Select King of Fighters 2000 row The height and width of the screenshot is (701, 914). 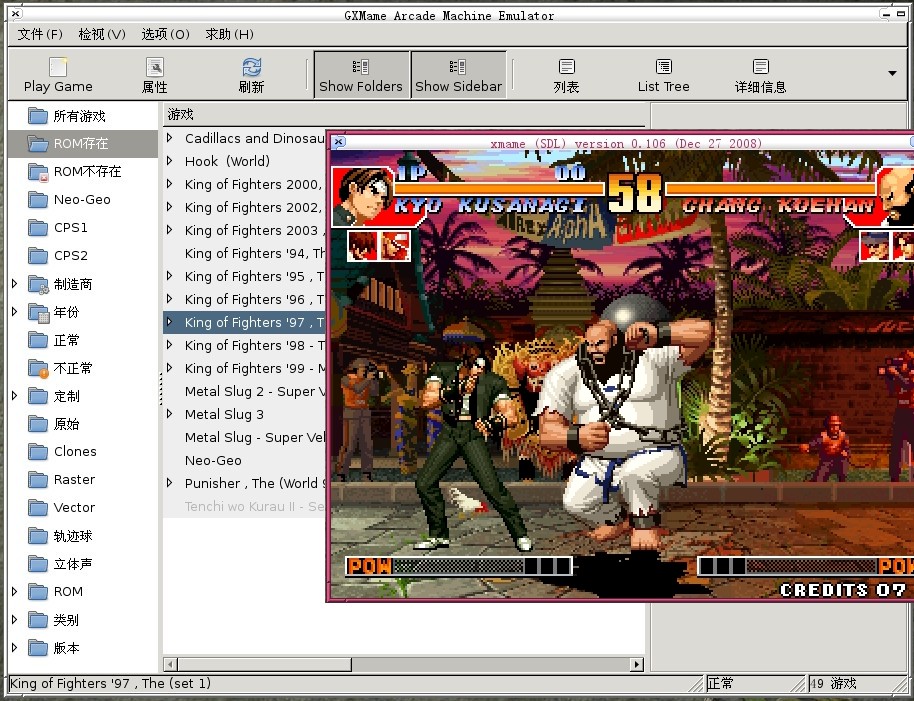coord(244,184)
